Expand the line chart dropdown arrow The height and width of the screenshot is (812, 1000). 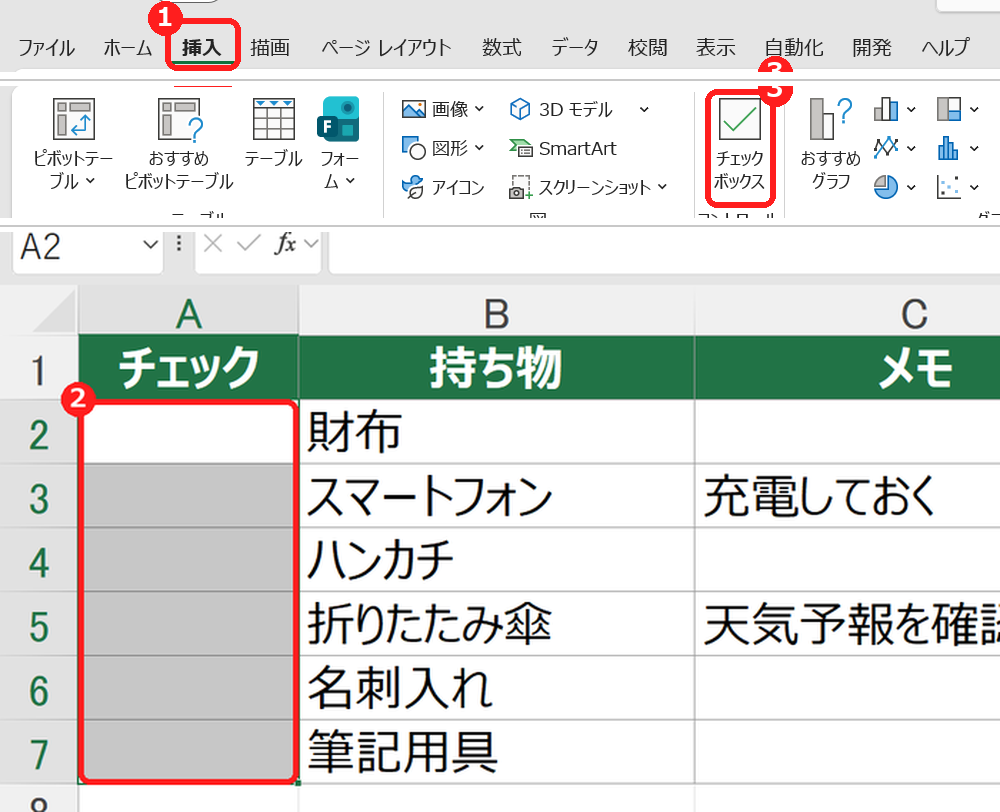pyautogui.click(x=911, y=149)
